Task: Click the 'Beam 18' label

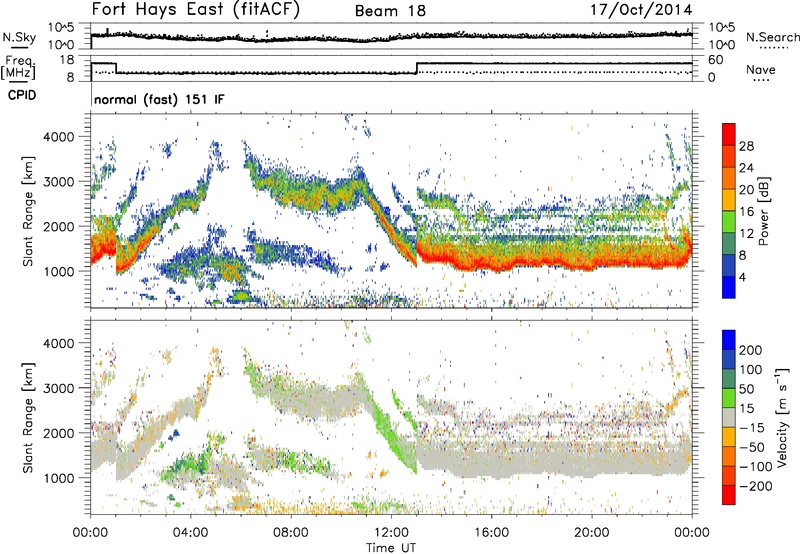Action: click(390, 11)
